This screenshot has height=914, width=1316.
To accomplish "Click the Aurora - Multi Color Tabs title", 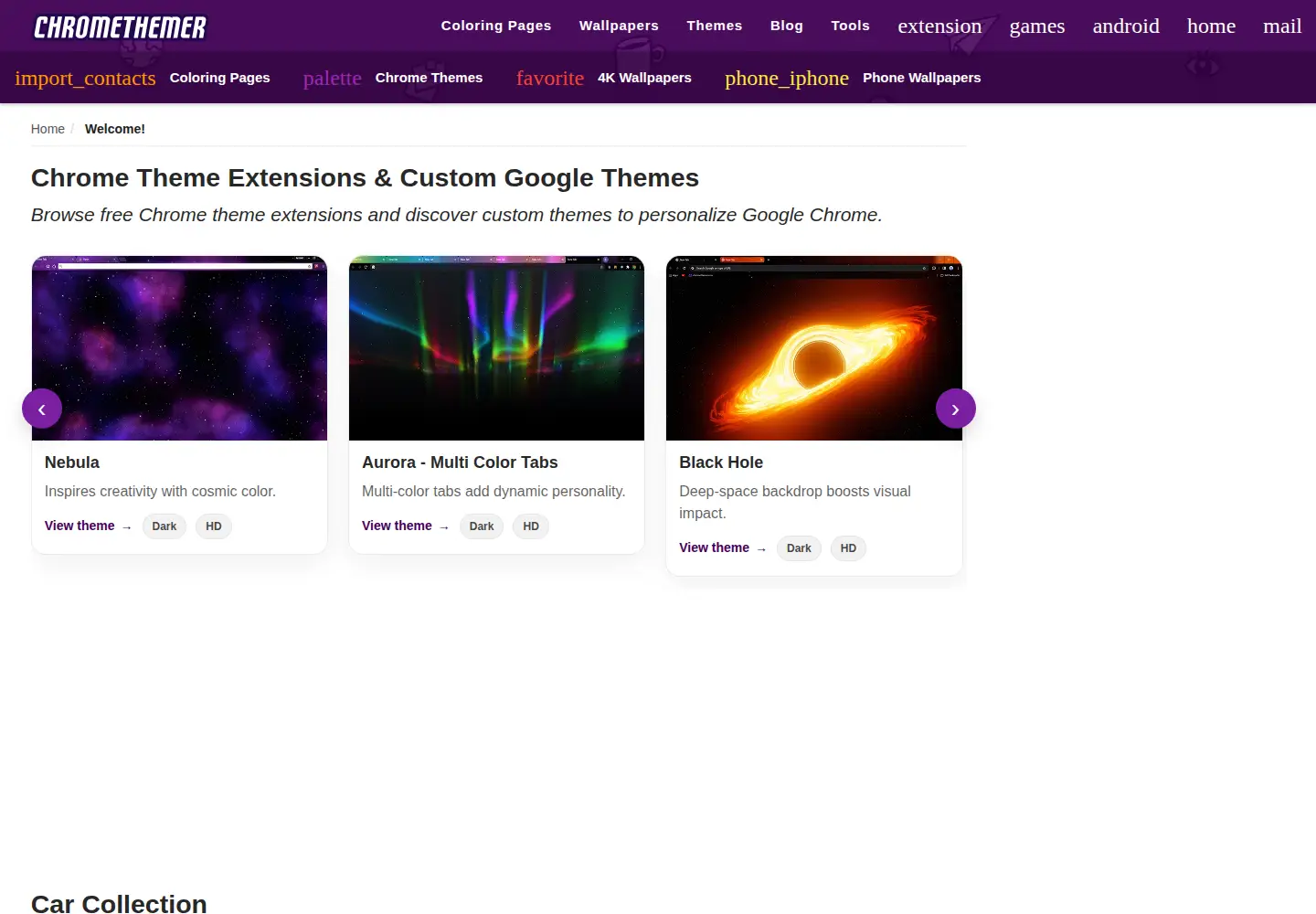I will click(460, 462).
